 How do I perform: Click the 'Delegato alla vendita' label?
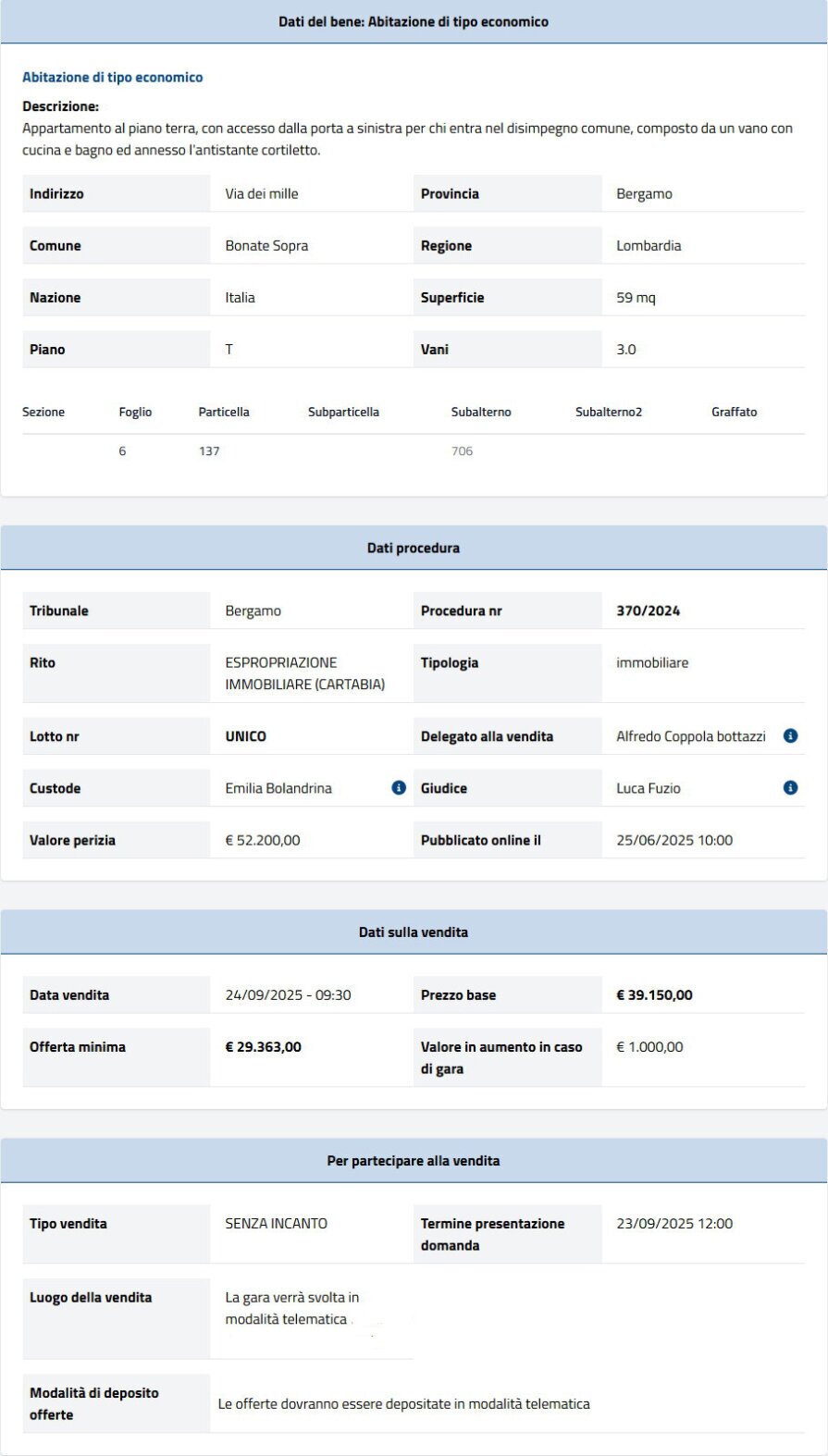point(487,737)
